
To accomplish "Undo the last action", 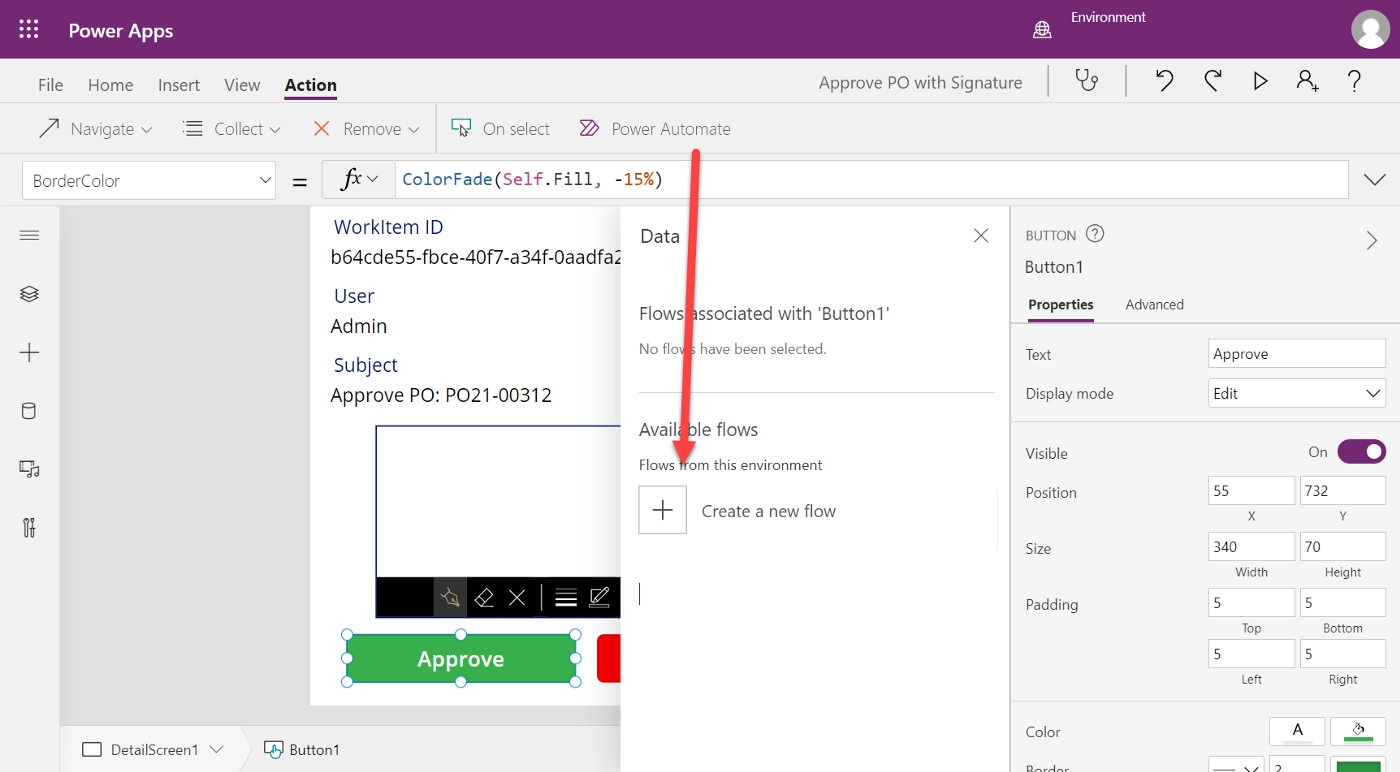I will click(x=1164, y=81).
